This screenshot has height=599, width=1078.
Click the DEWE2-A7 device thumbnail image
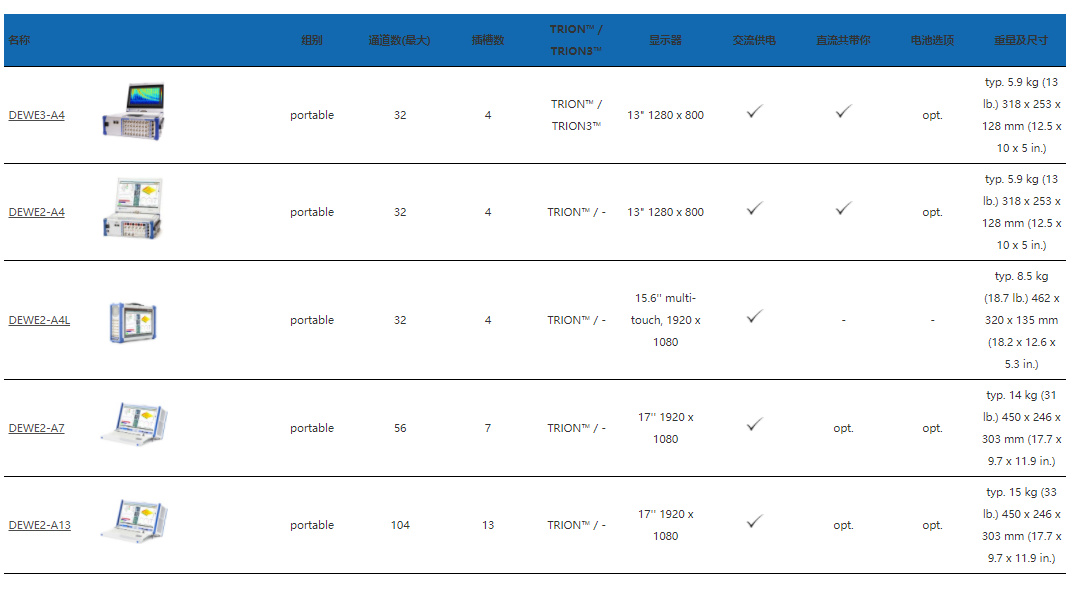135,424
